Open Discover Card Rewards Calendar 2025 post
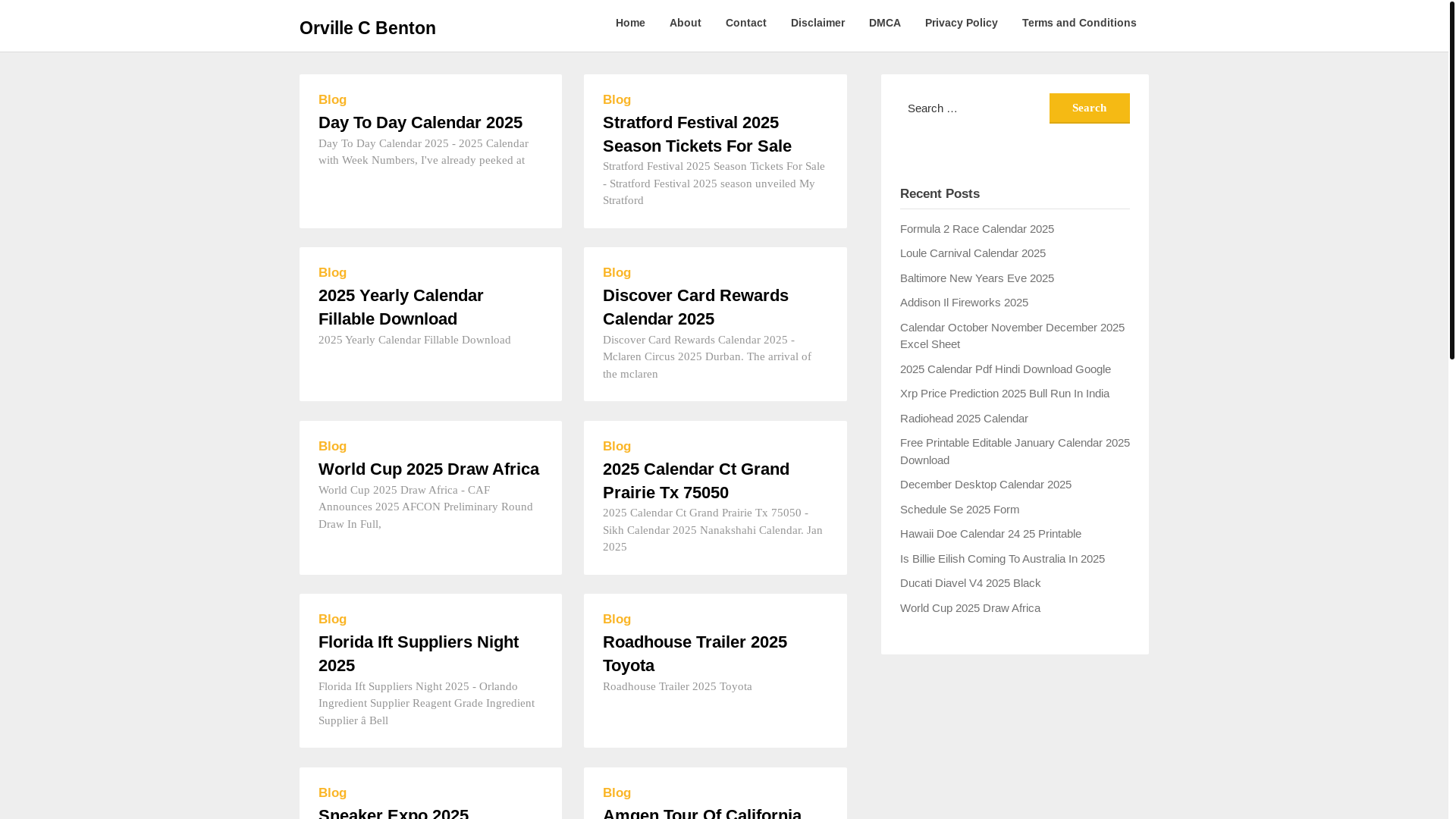The height and width of the screenshot is (819, 1456). (x=695, y=307)
